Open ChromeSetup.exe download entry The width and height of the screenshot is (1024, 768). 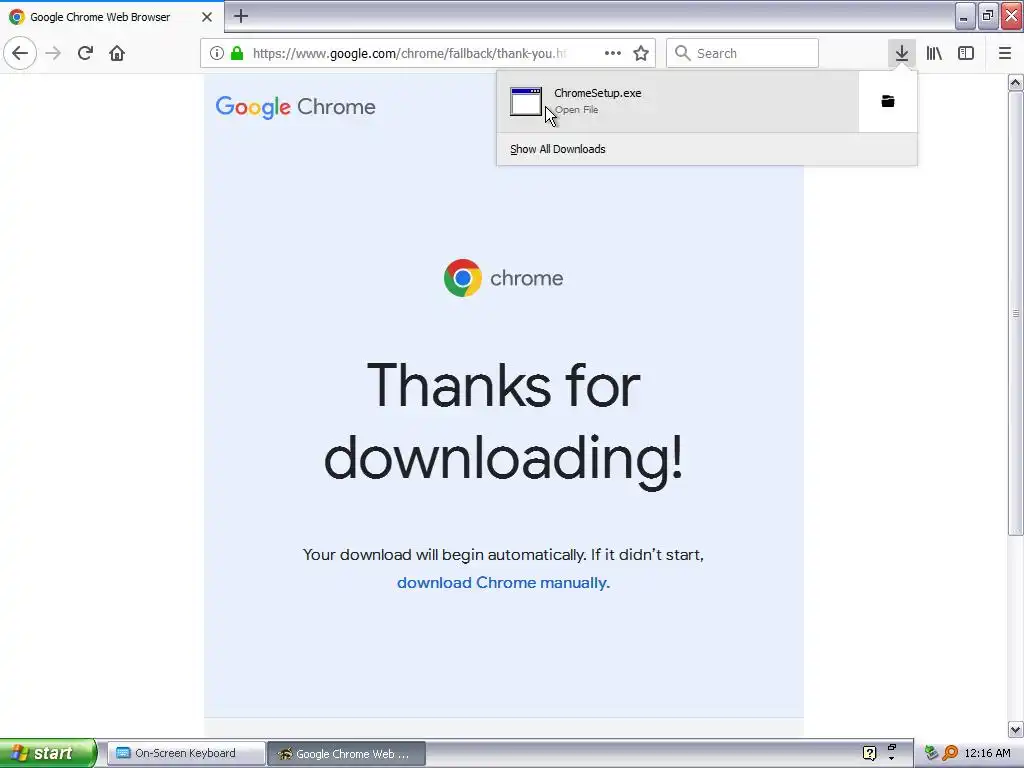click(678, 101)
